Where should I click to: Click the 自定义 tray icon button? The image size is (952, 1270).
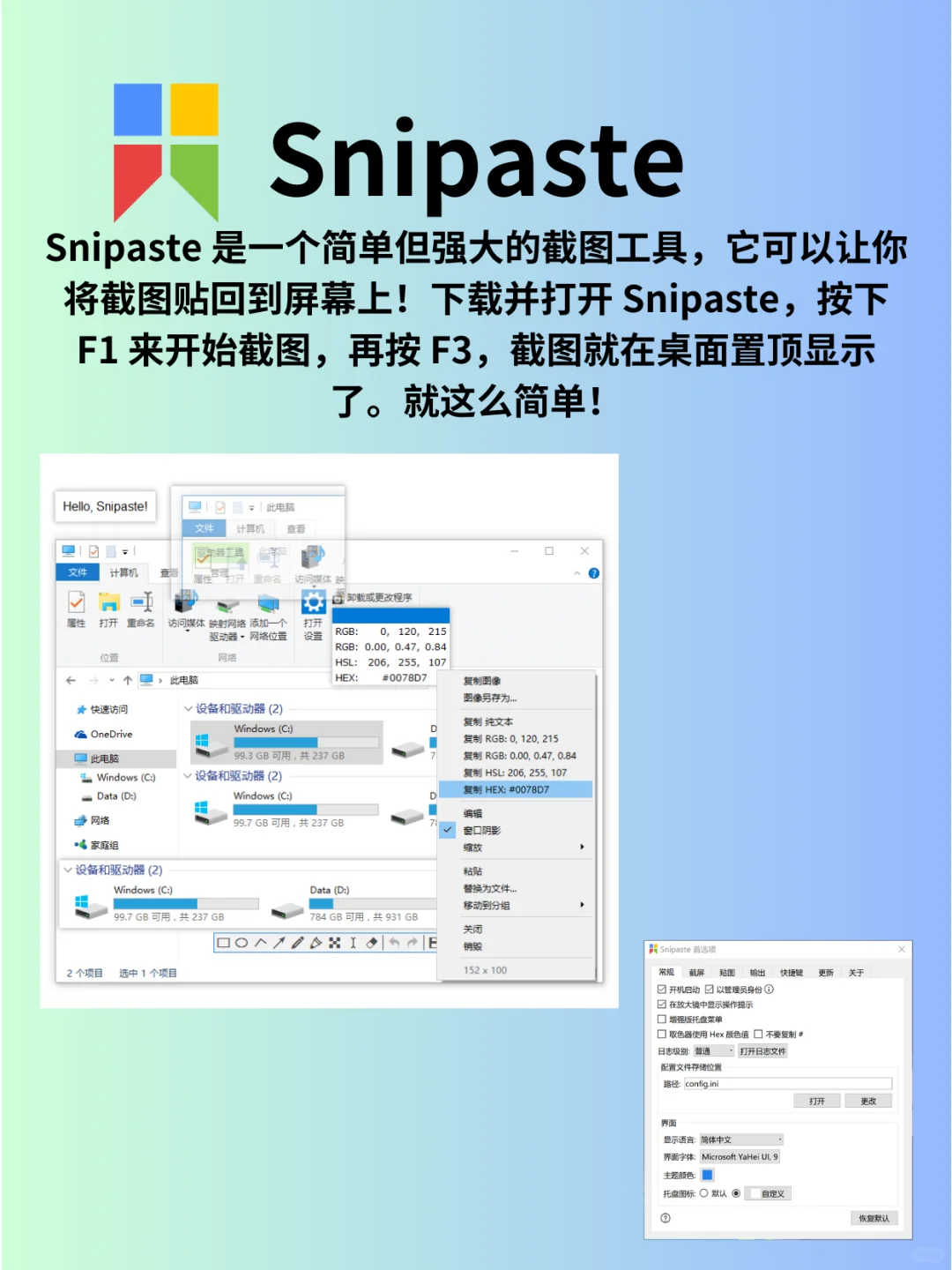coord(769,1193)
